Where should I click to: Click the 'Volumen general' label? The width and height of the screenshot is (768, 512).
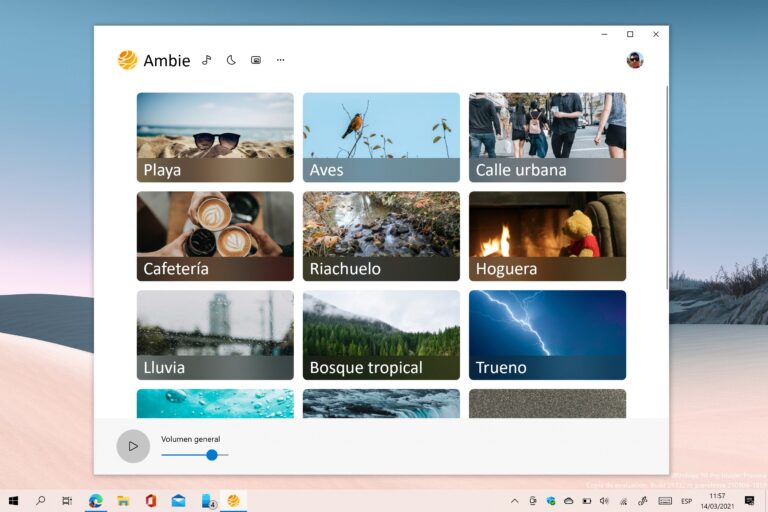[191, 439]
